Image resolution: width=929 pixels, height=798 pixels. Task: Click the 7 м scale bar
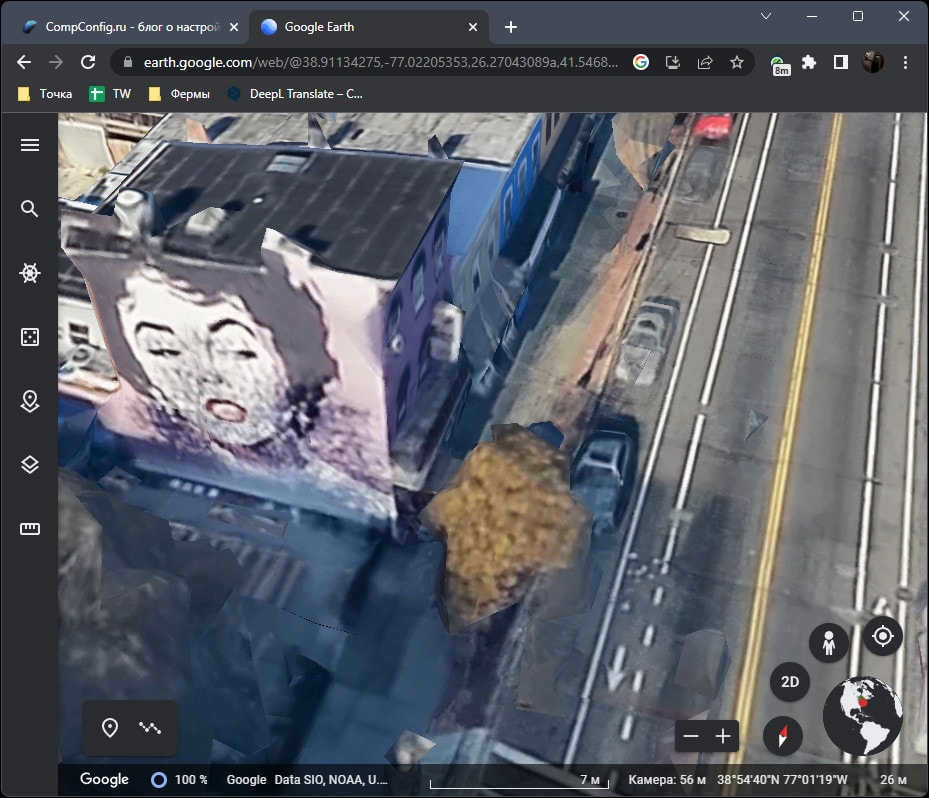click(520, 781)
